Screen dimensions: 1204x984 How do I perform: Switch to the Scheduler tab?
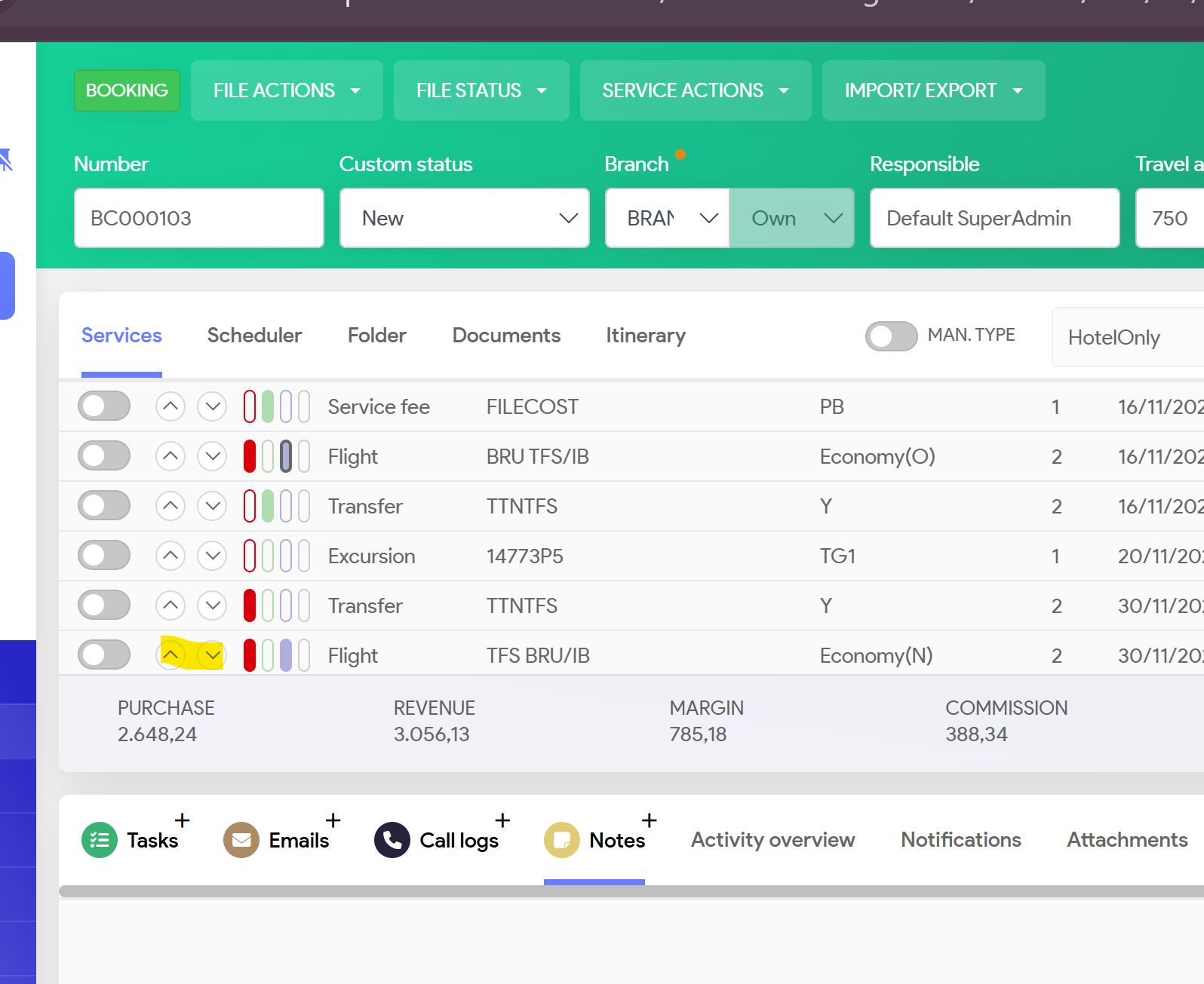pyautogui.click(x=254, y=336)
